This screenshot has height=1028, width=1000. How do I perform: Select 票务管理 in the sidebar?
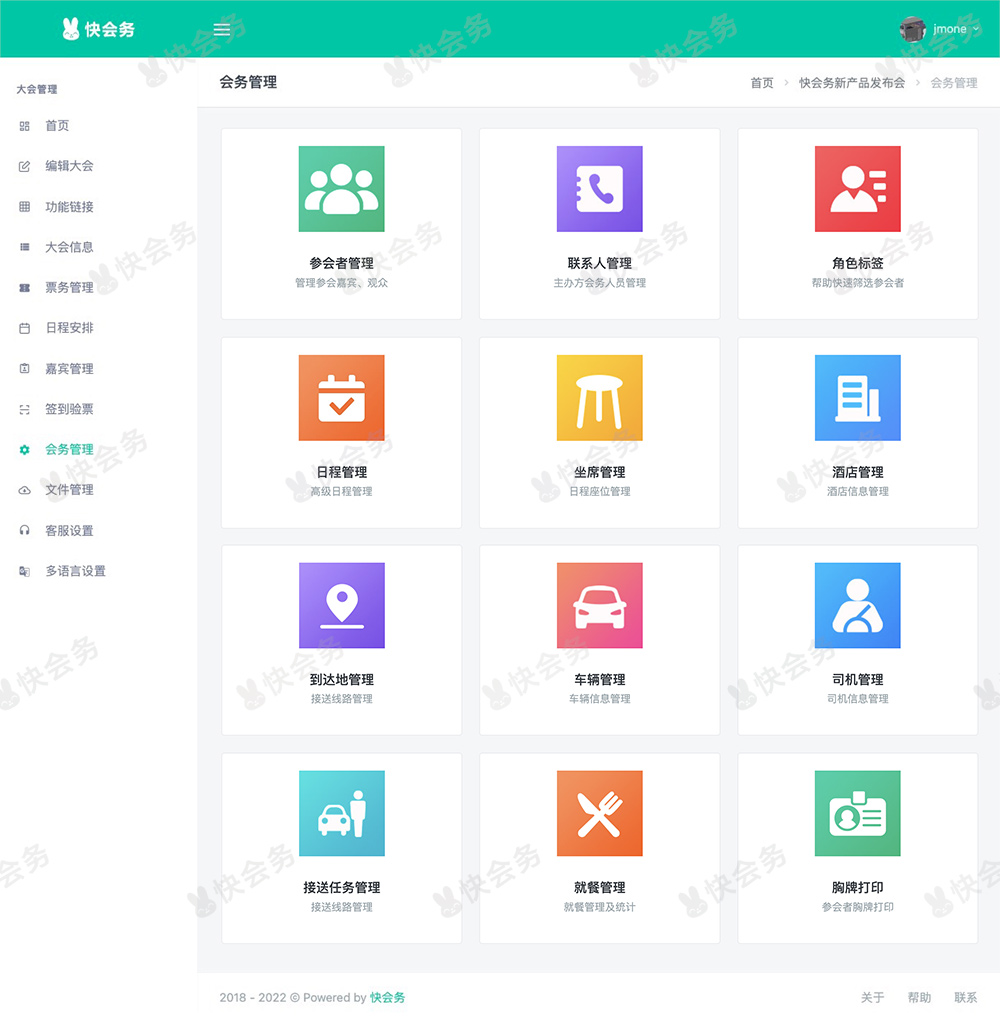pyautogui.click(x=66, y=287)
